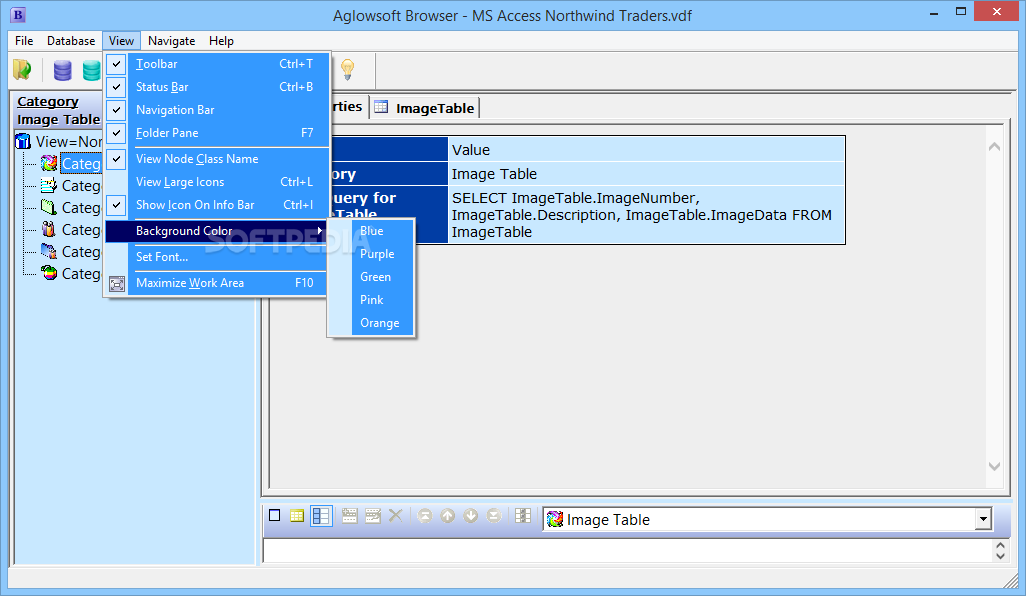Viewport: 1026px width, 596px height.
Task: Click the open folder icon in toolbar
Action: tap(22, 69)
